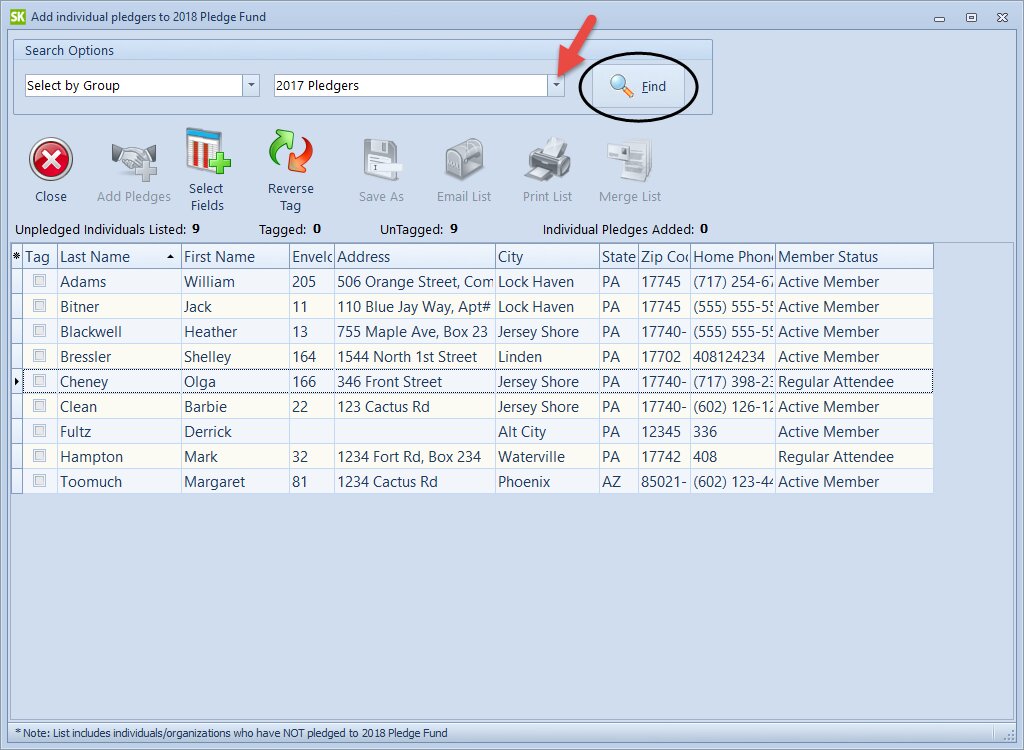Click the AZ state cell
Screen dimensions: 1024x750
[x=618, y=481]
